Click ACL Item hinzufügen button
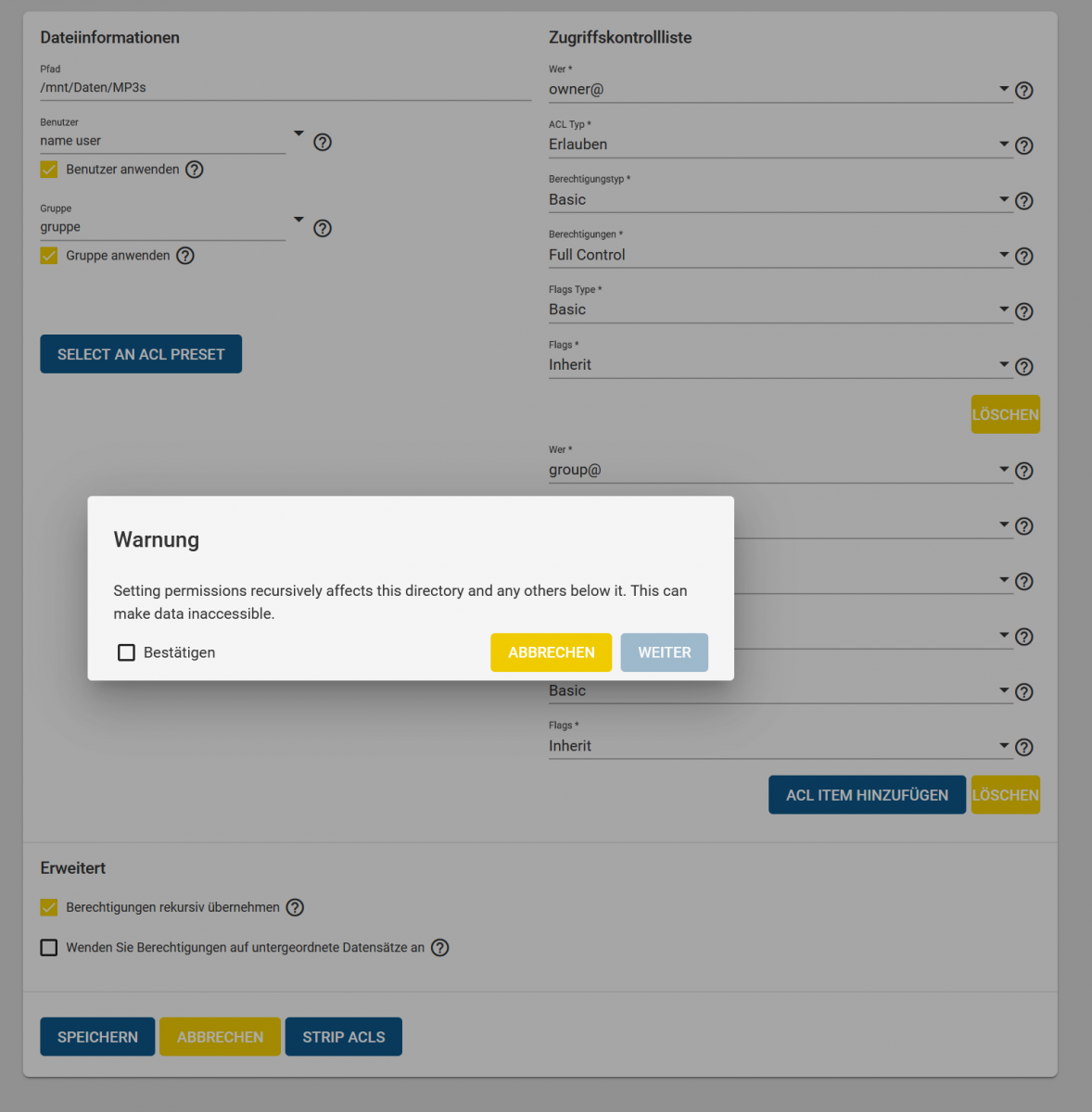The height and width of the screenshot is (1112, 1092). pos(867,795)
